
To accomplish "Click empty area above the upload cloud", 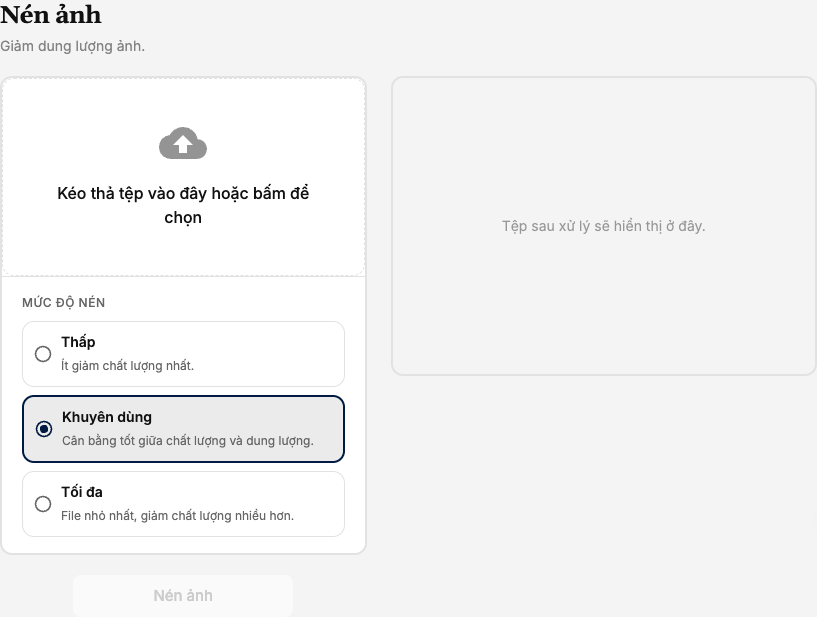I will pos(183,102).
